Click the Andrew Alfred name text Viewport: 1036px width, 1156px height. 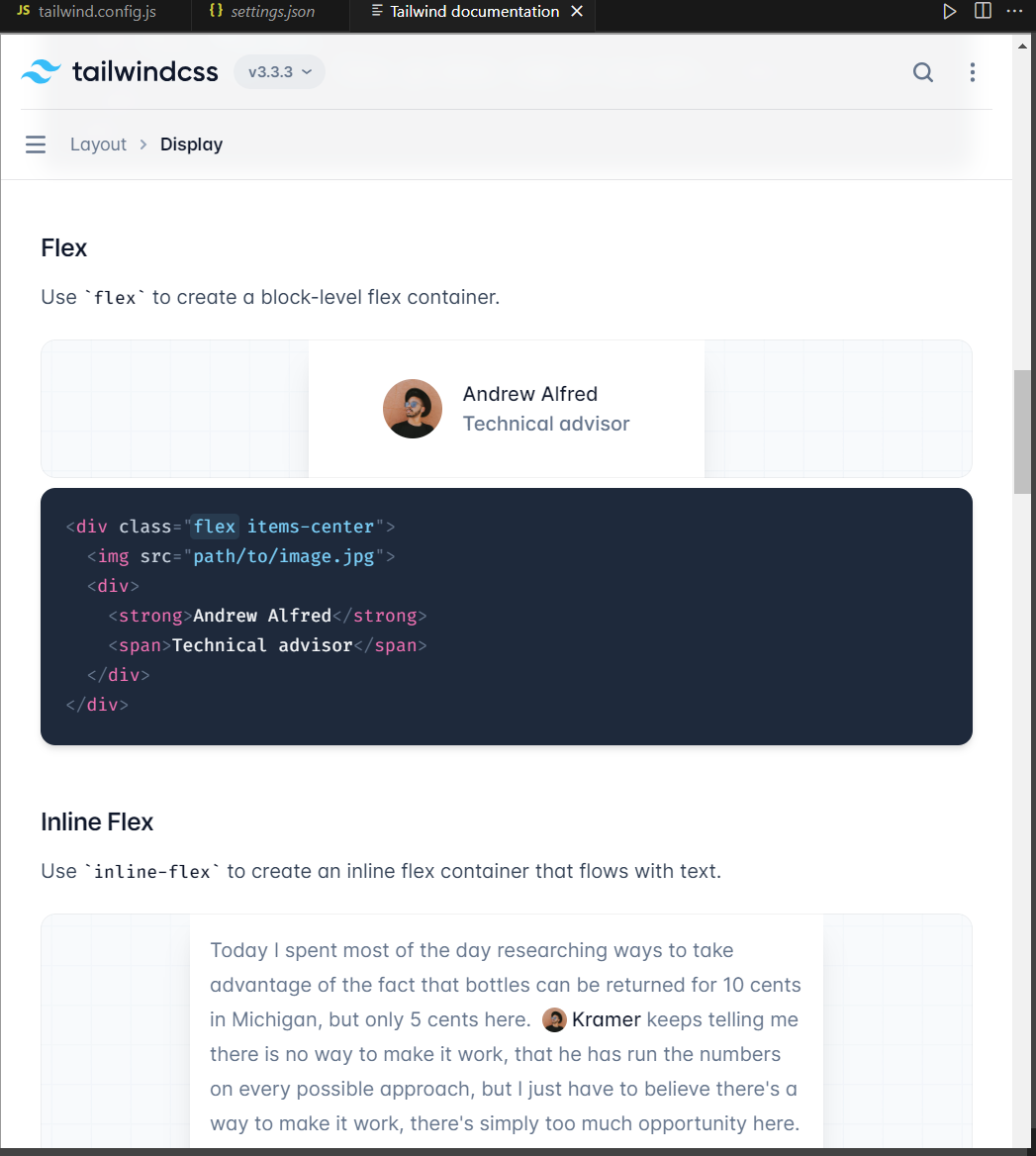coord(529,394)
